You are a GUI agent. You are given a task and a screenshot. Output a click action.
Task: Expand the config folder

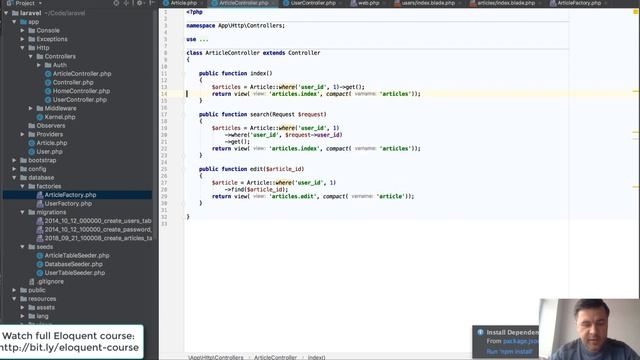(x=14, y=169)
